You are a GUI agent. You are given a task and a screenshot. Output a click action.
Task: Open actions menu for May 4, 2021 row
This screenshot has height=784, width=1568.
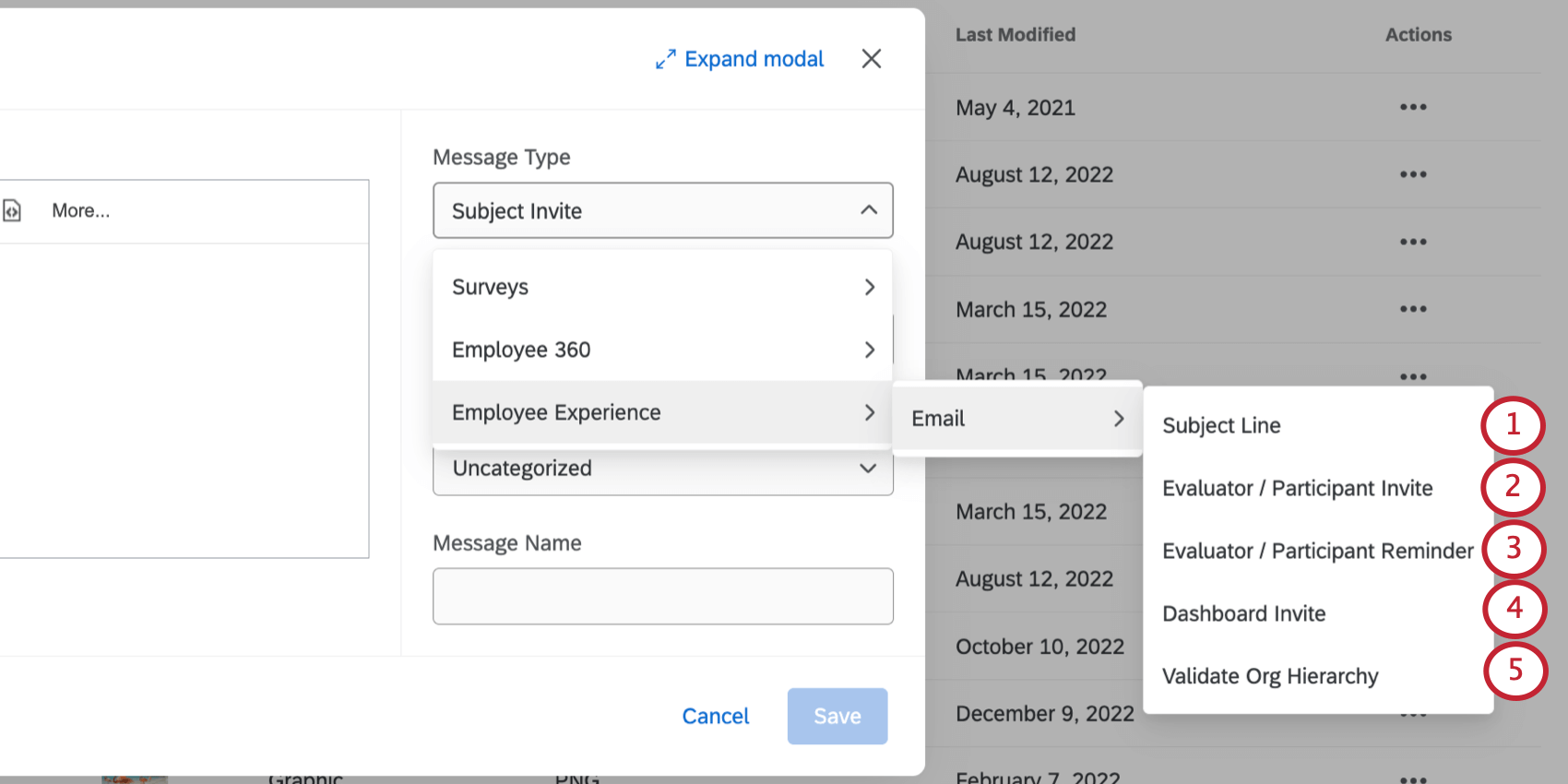(x=1412, y=108)
